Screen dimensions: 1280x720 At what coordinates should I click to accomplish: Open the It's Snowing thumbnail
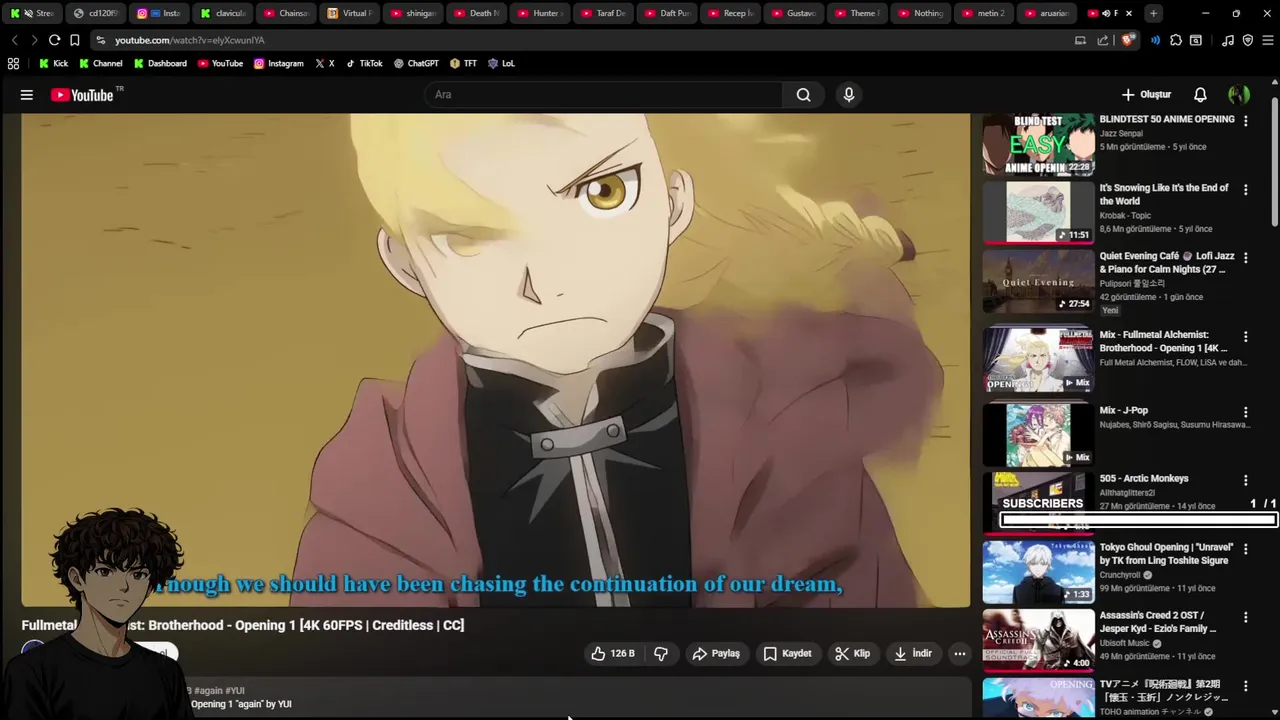1038,213
